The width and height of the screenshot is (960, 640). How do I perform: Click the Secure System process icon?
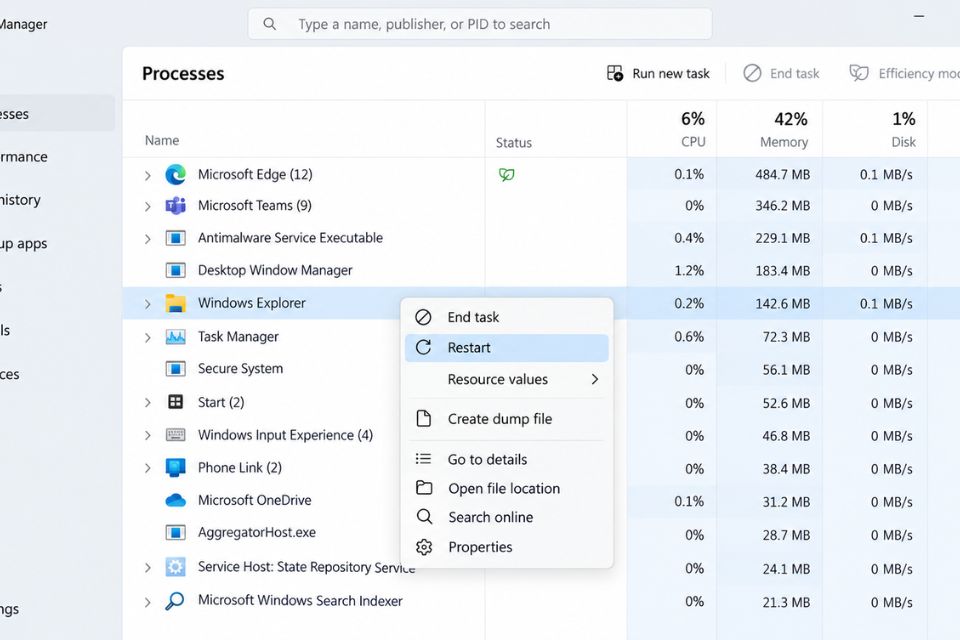pyautogui.click(x=176, y=369)
